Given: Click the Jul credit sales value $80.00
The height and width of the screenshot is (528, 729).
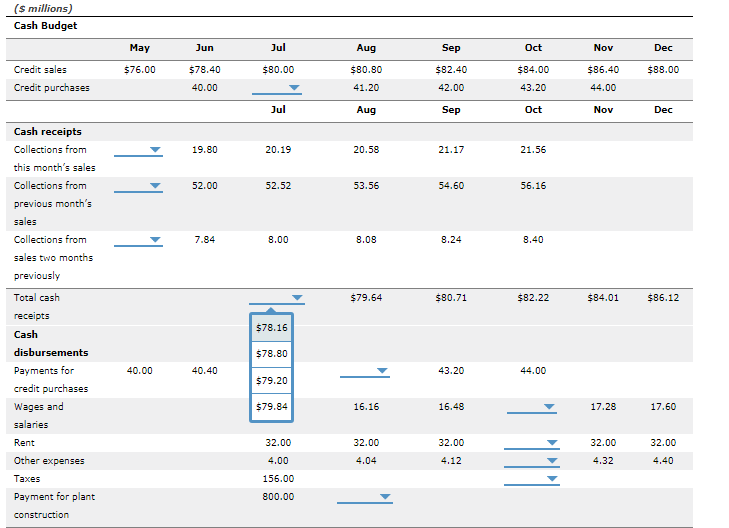Looking at the screenshot, I should click(278, 70).
